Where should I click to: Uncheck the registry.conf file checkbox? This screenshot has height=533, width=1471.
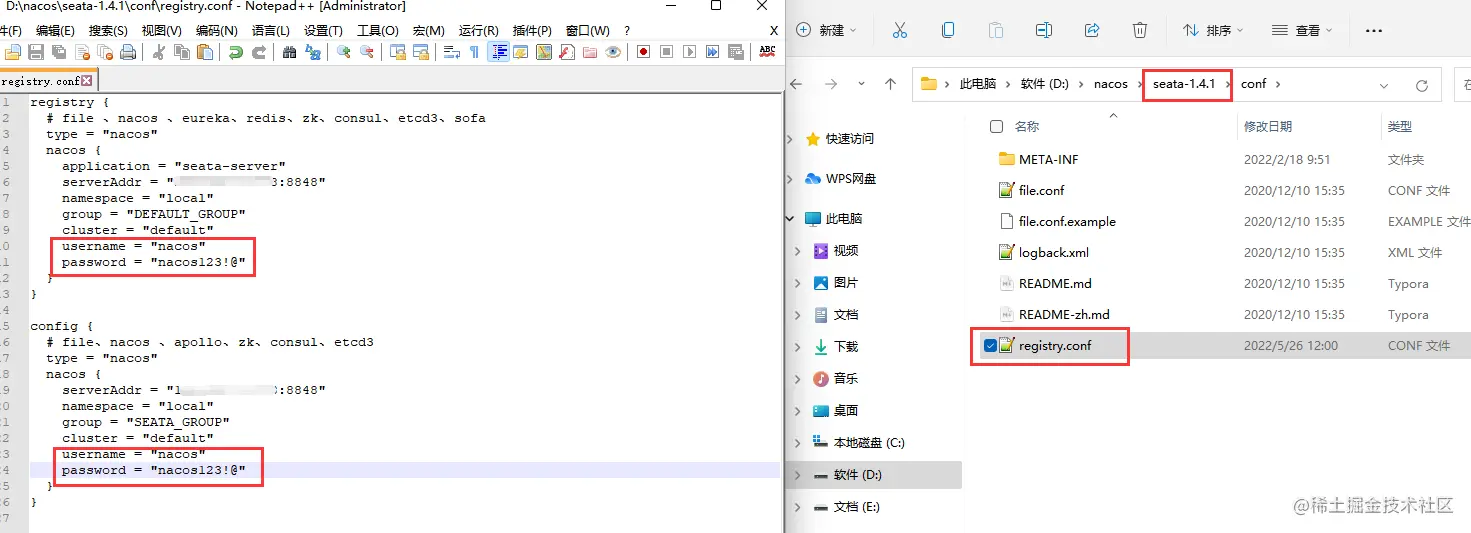coord(990,346)
